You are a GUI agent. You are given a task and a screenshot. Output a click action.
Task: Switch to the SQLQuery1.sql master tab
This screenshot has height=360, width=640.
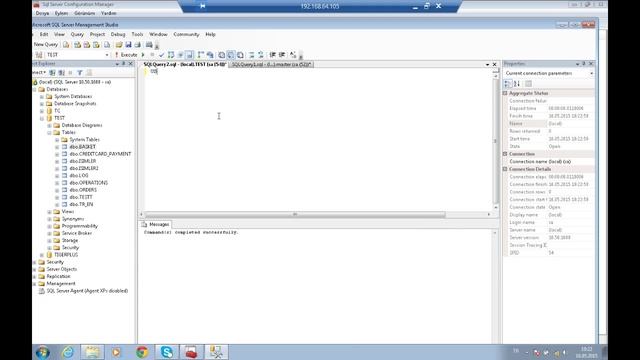pyautogui.click(x=271, y=64)
